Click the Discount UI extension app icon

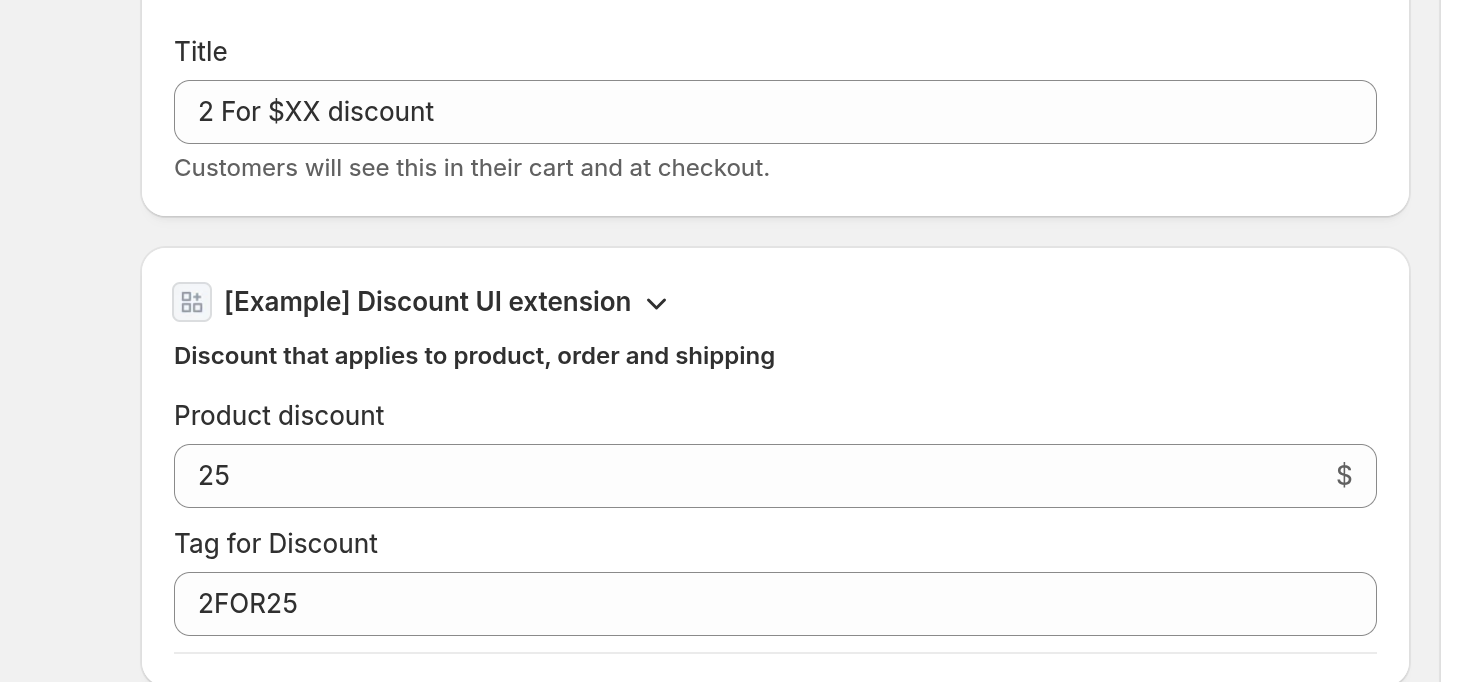pyautogui.click(x=192, y=302)
